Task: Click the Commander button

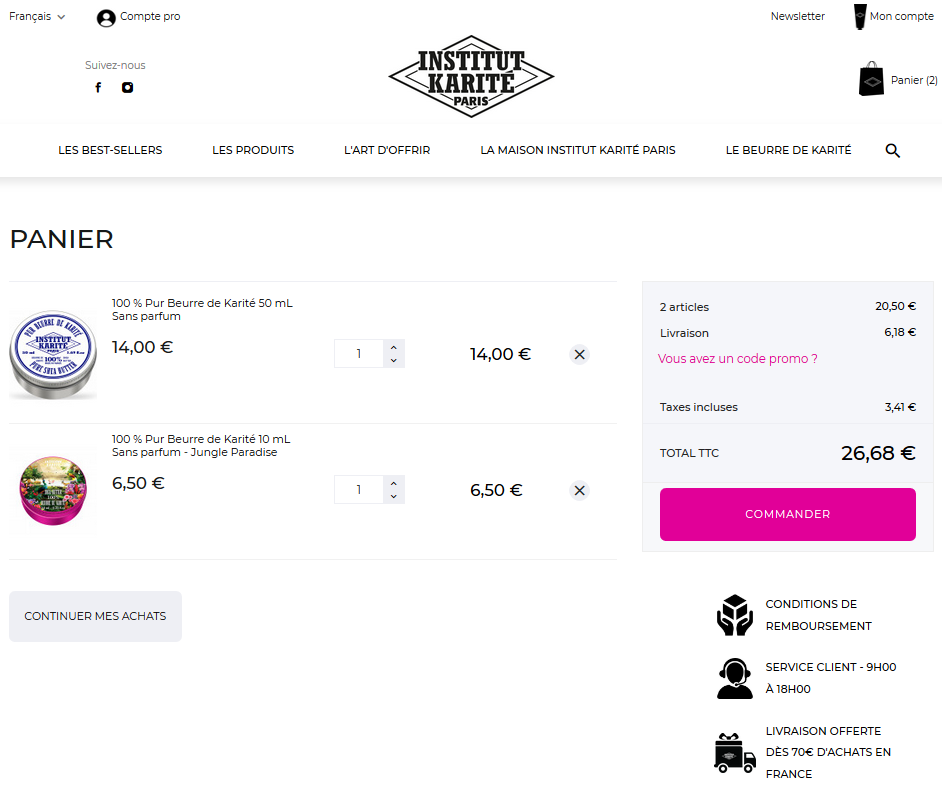Action: [x=788, y=514]
